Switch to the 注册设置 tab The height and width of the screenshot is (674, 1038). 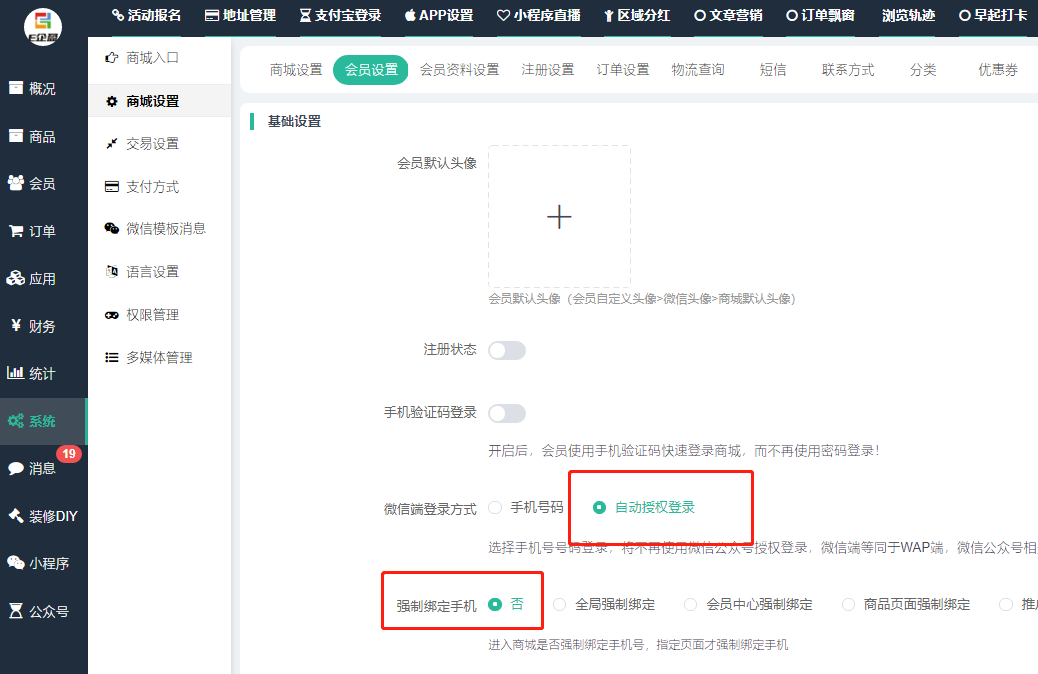tap(547, 70)
